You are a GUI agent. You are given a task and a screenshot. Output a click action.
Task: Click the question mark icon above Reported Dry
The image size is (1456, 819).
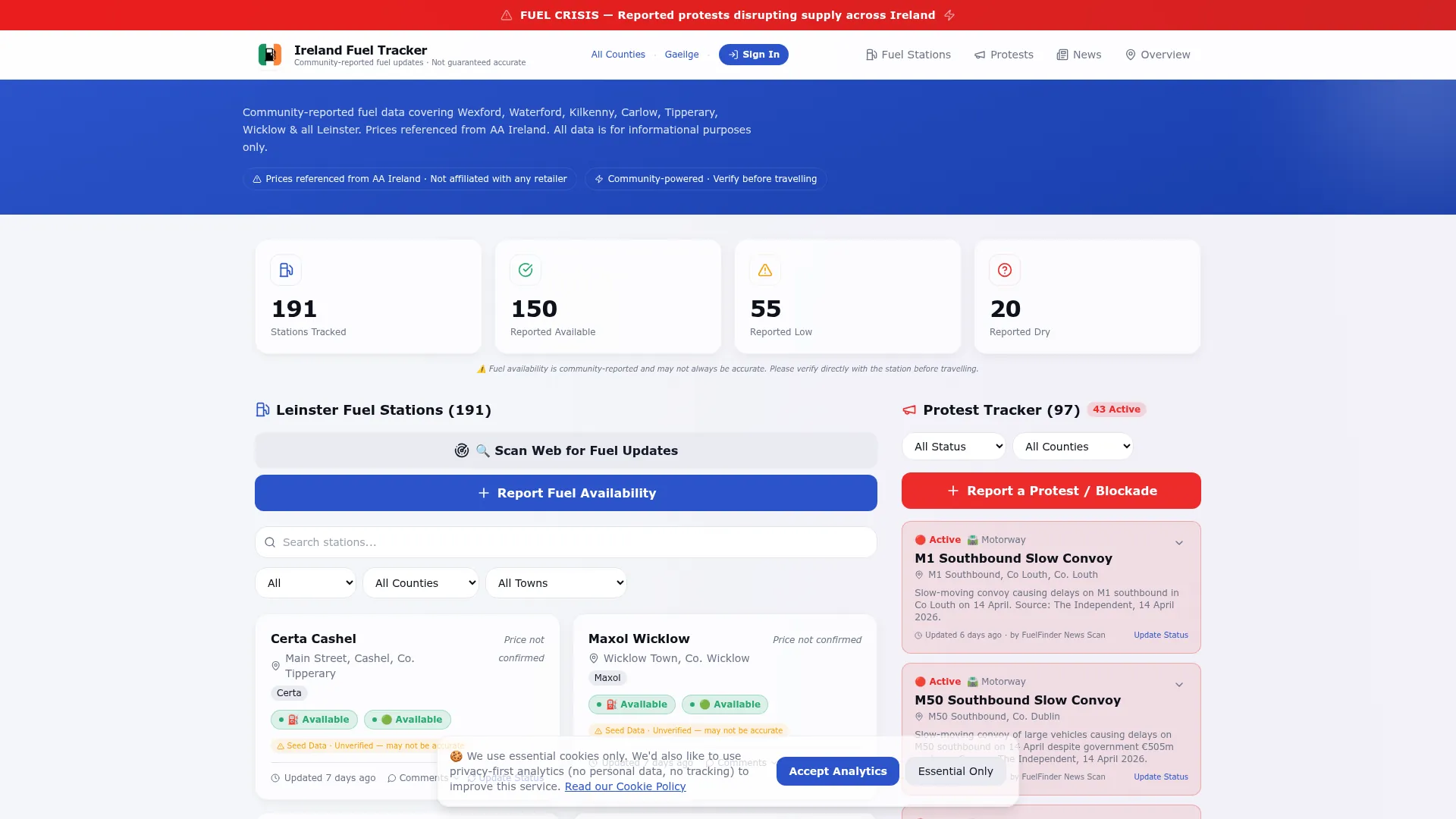1003,270
